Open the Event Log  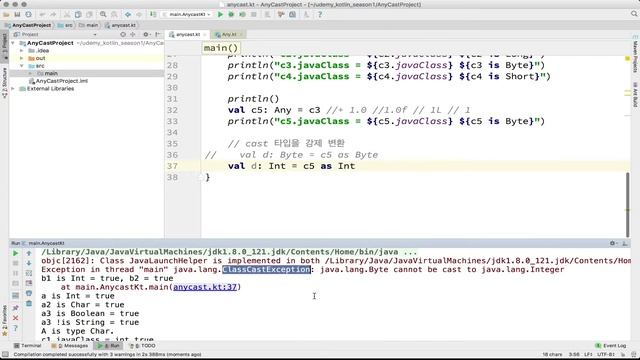(x=611, y=346)
